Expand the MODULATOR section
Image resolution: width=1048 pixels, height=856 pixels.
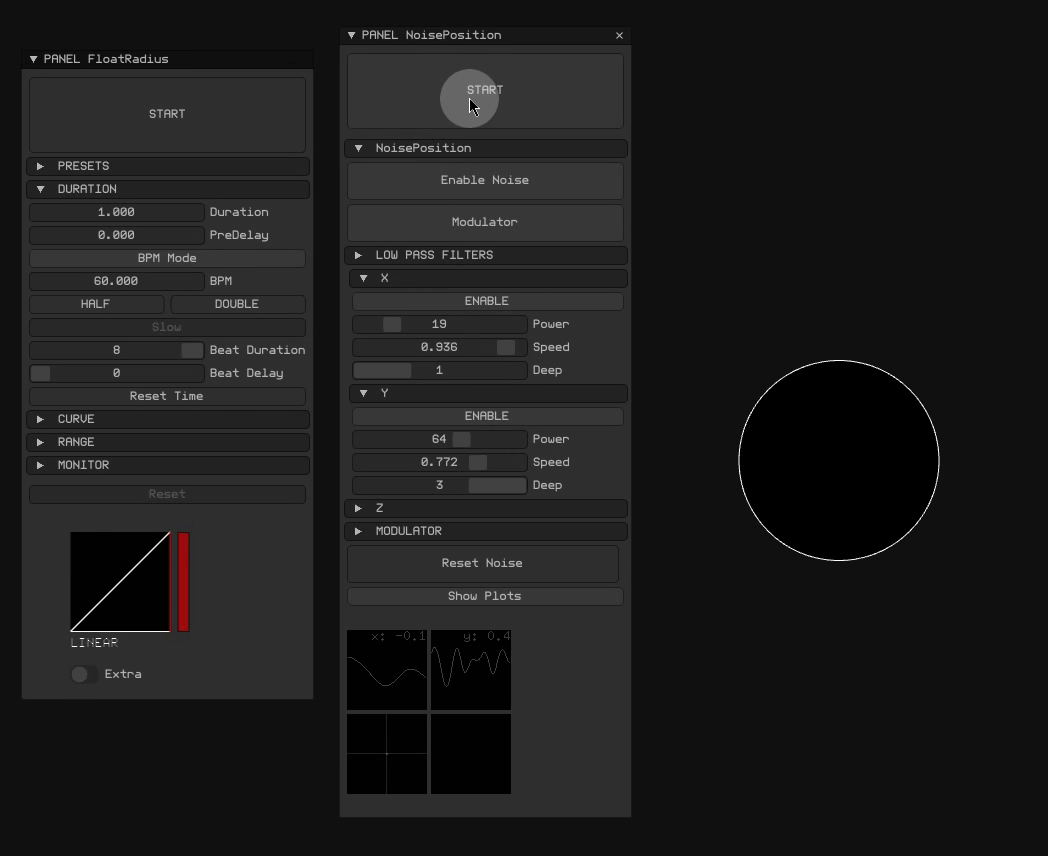click(x=486, y=531)
